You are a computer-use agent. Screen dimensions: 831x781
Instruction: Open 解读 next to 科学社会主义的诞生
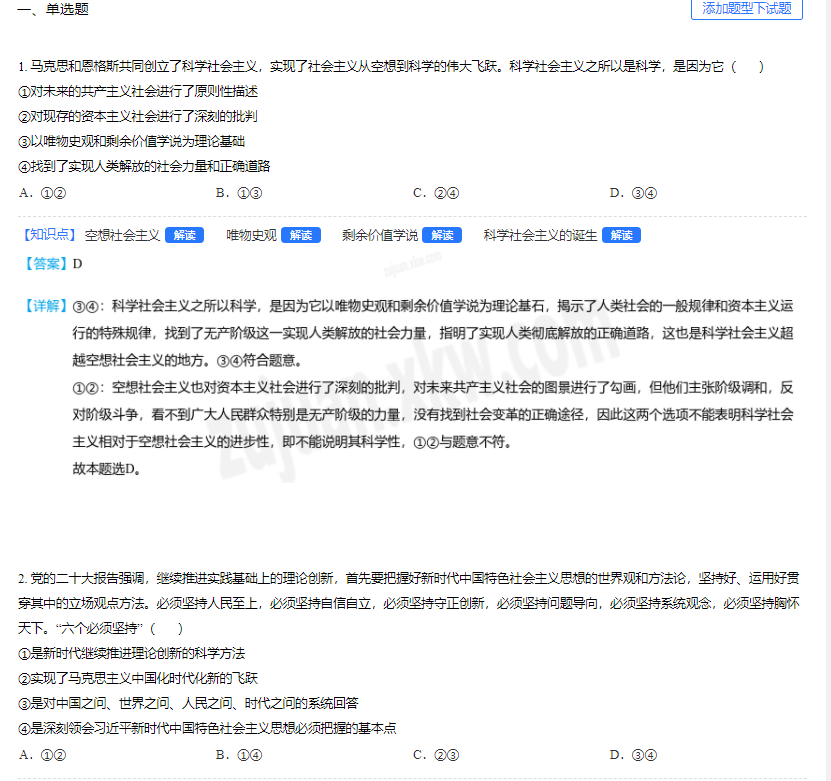[621, 236]
